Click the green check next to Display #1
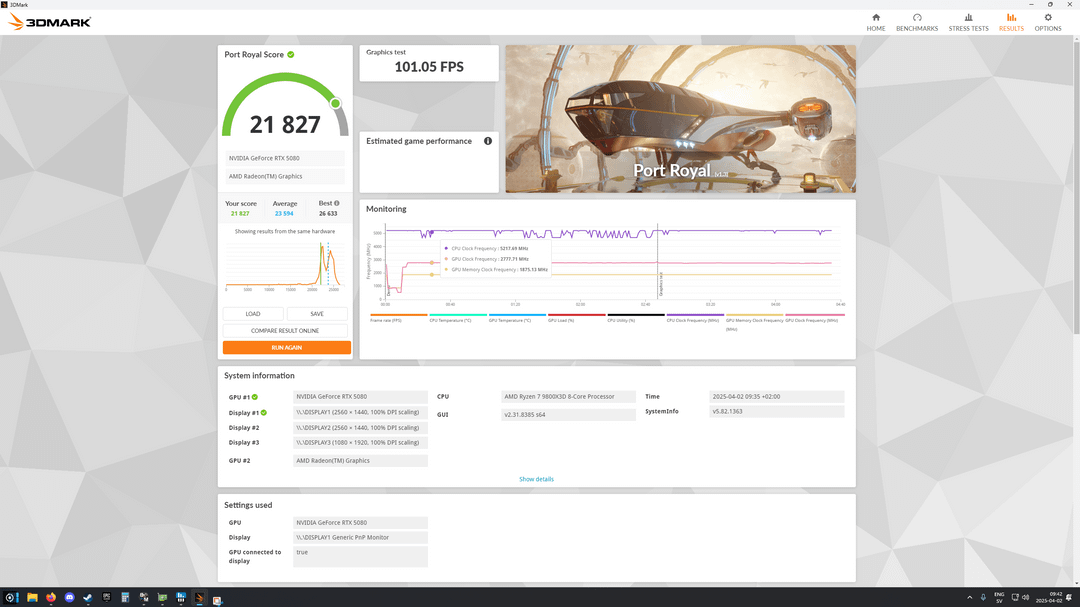The width and height of the screenshot is (1080, 607). tap(264, 413)
